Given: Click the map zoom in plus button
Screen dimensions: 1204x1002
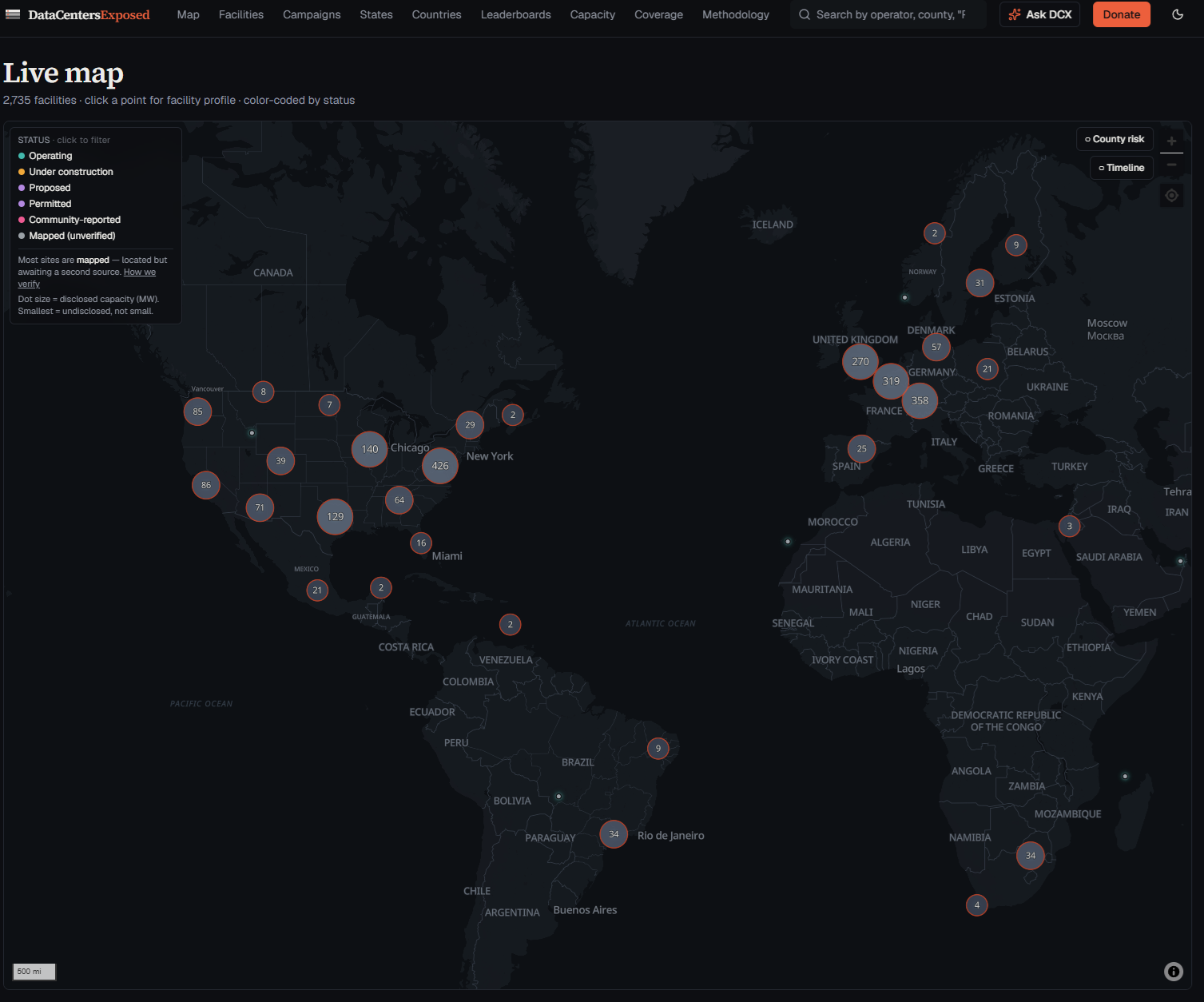Looking at the screenshot, I should (1171, 141).
